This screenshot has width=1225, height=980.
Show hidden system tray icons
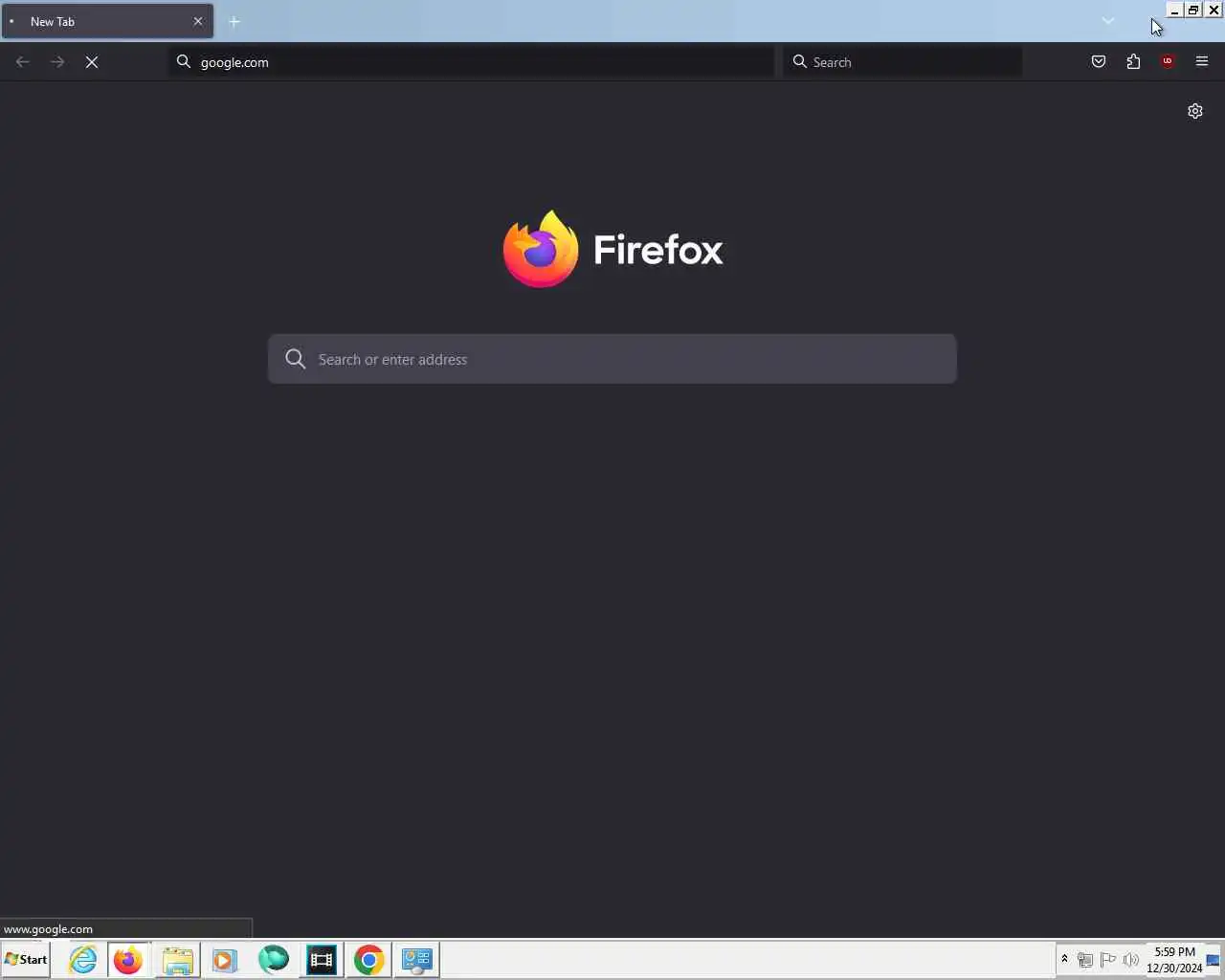1064,959
